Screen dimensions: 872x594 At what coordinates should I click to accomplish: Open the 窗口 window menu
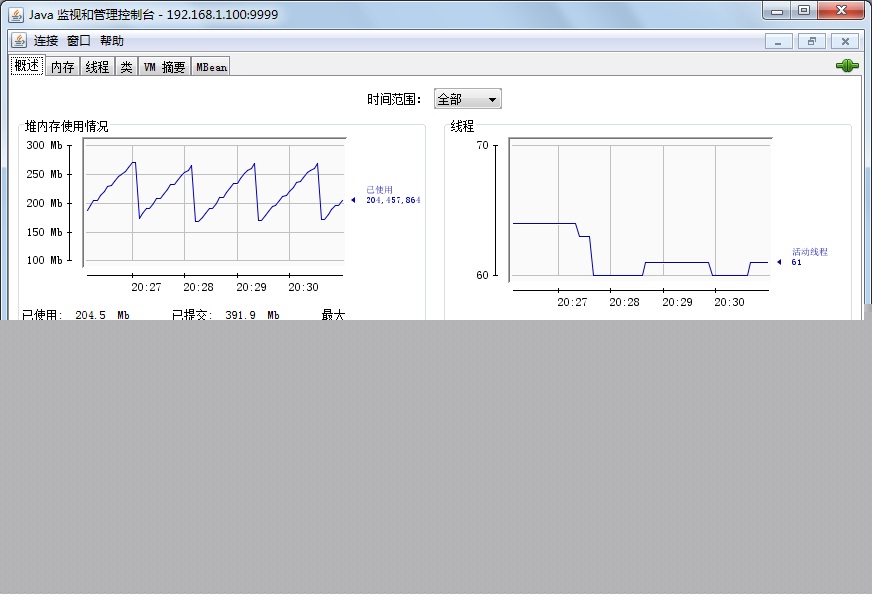(x=78, y=41)
